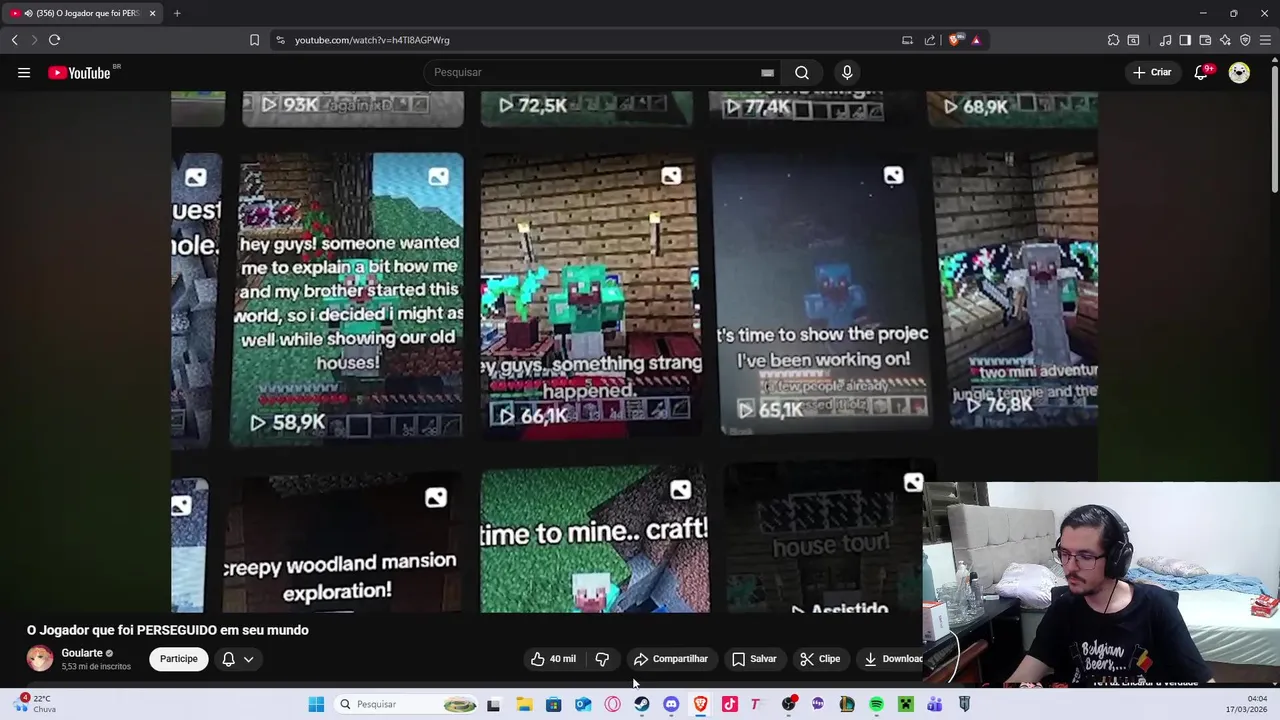Open the Brave Wallet icon

(1205, 40)
